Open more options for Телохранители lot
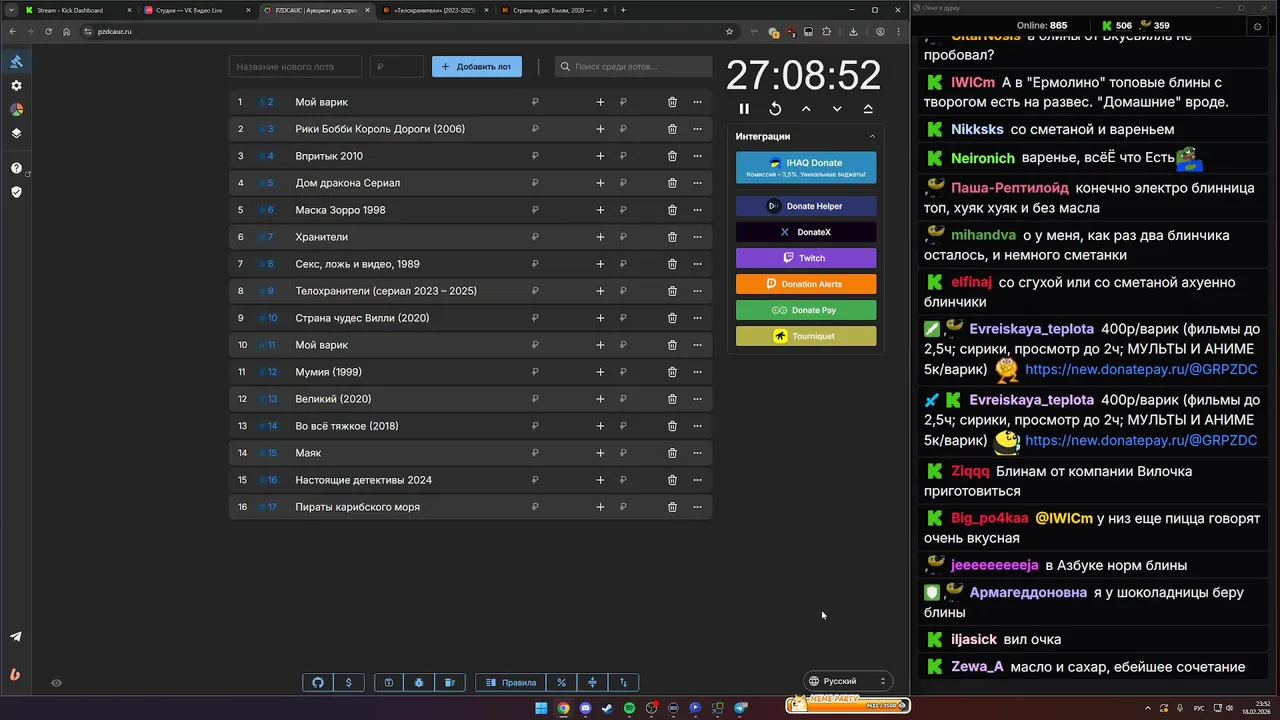Screen dimensions: 1280x720 tap(698, 291)
